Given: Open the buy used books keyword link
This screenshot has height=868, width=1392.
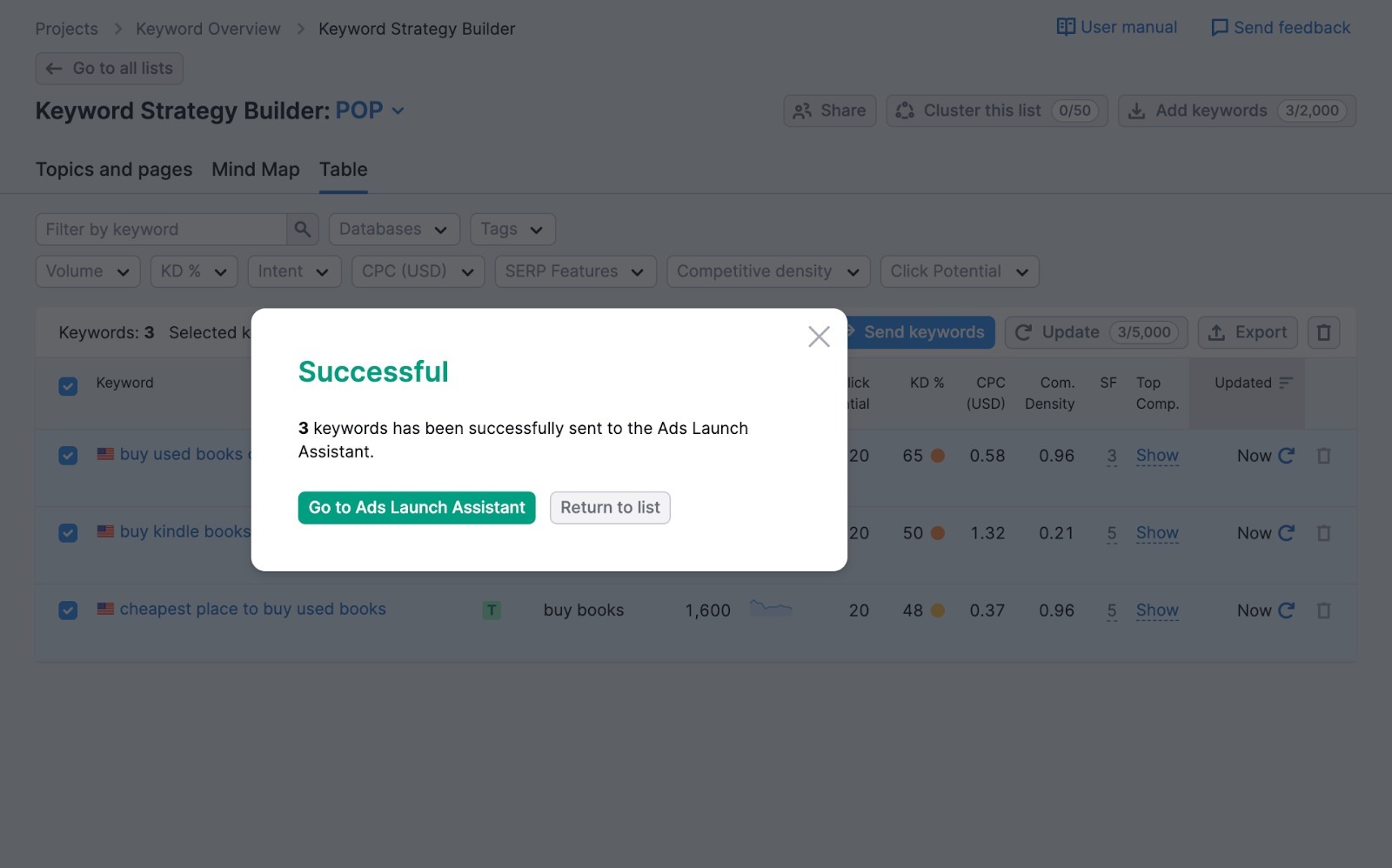Looking at the screenshot, I should pos(185,454).
